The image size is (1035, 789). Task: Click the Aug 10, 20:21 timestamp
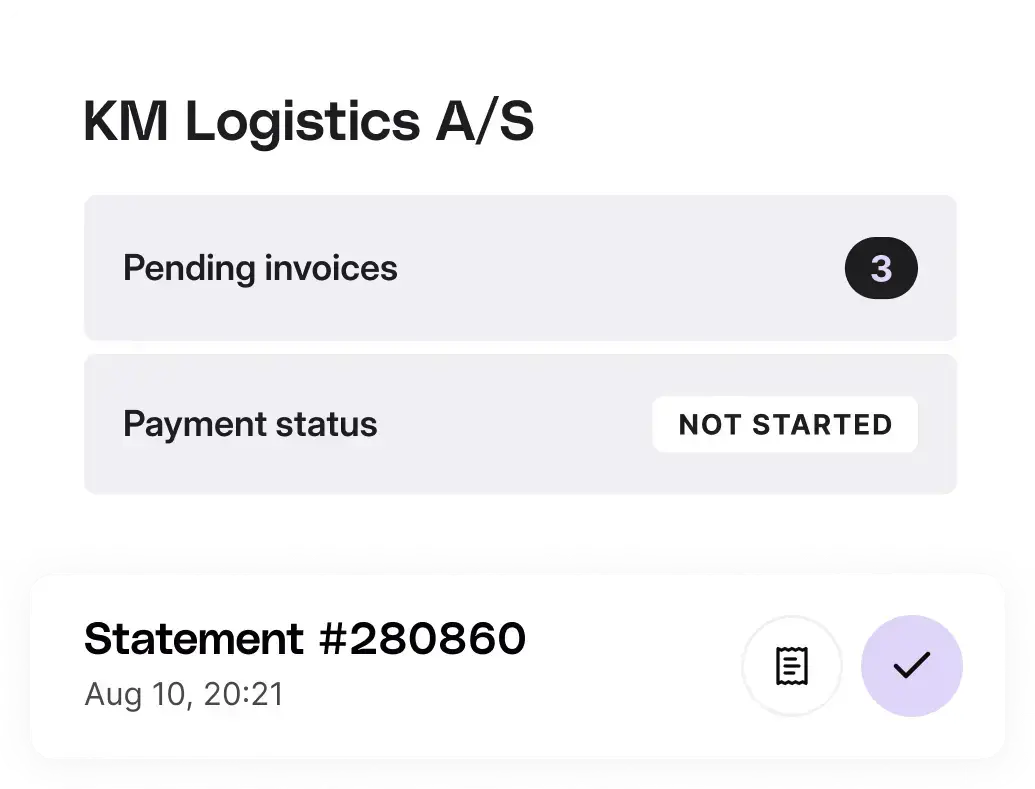[184, 695]
